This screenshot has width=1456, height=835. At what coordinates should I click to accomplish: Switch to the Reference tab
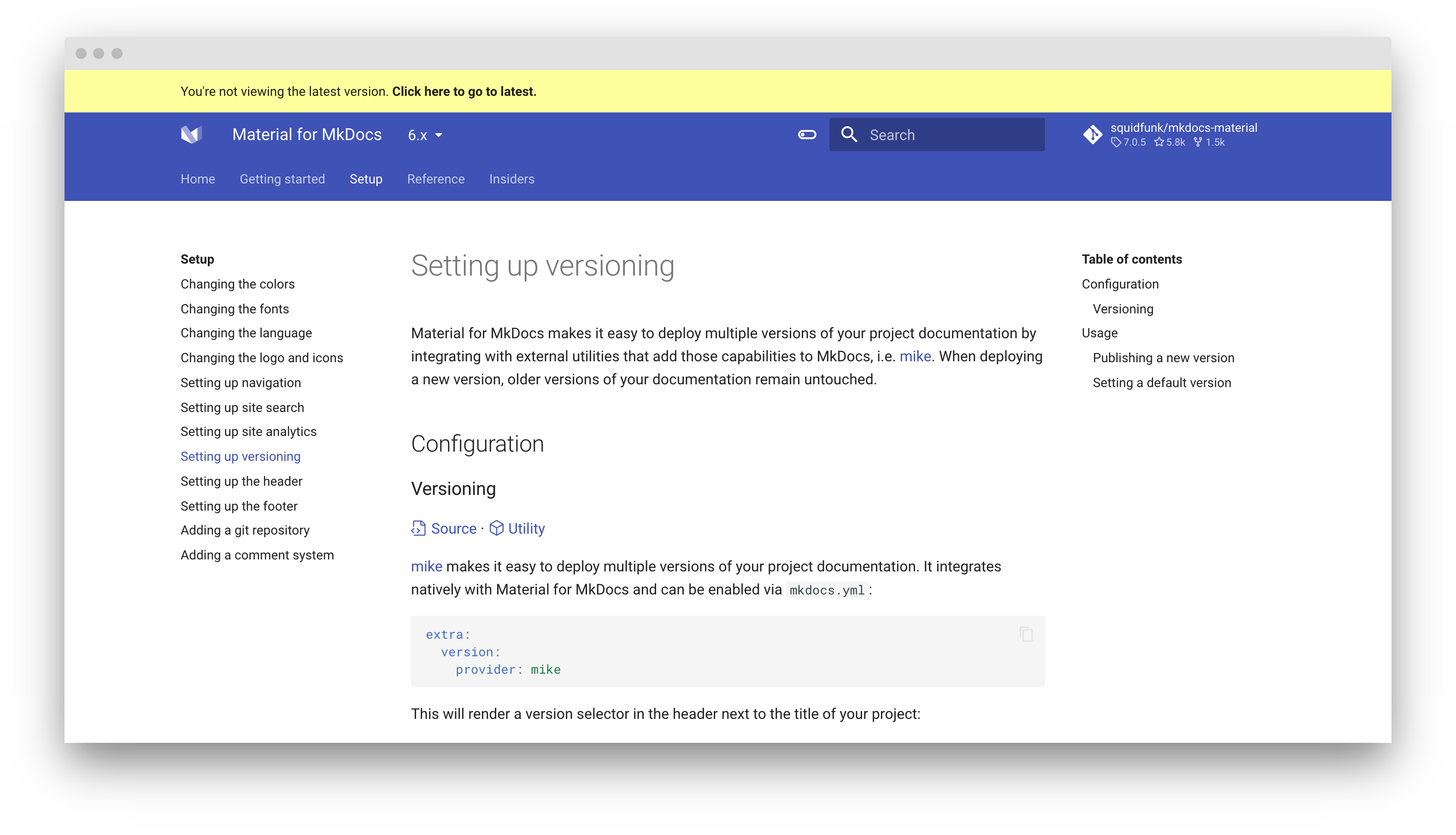point(436,179)
